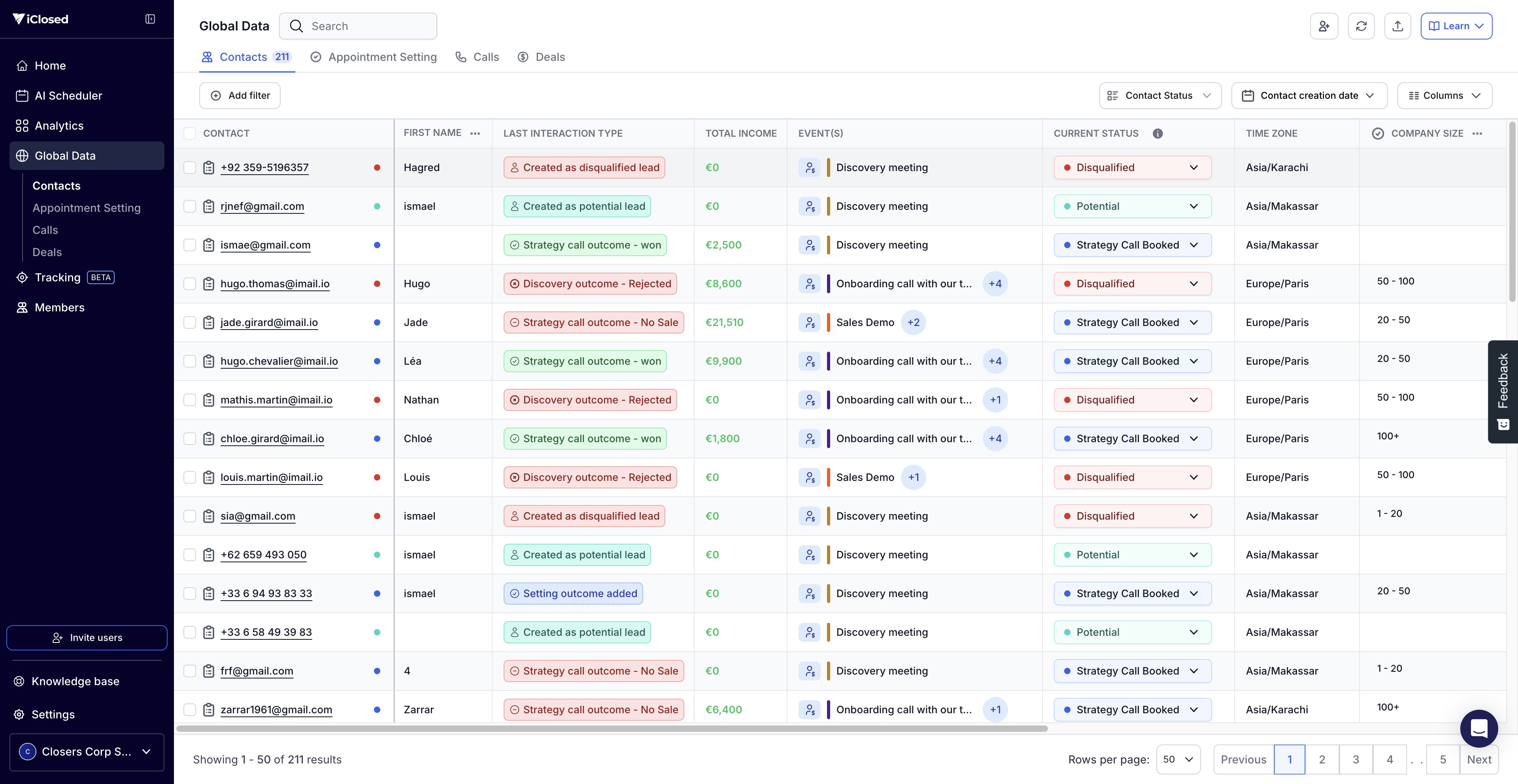Toggle the select-all contacts checkbox

(190, 134)
